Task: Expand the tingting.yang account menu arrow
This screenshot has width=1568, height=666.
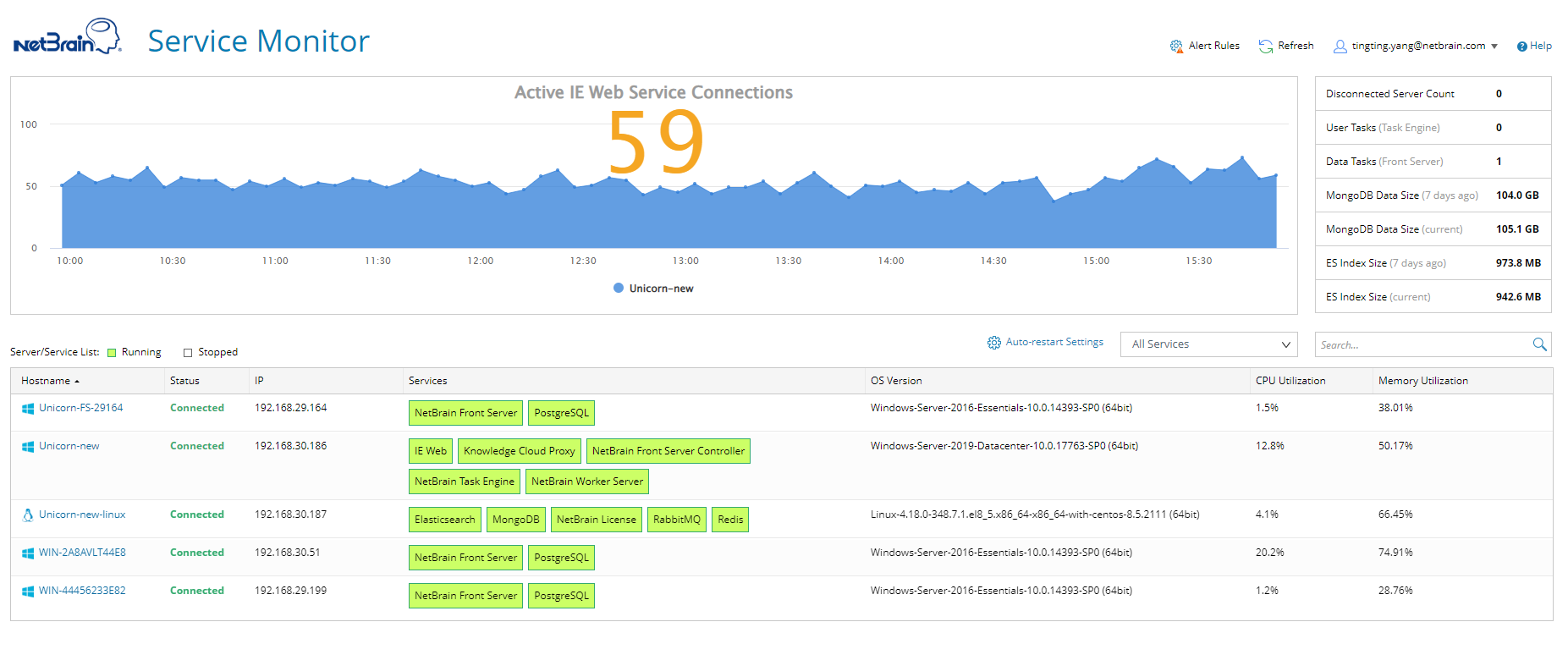Action: (1494, 47)
